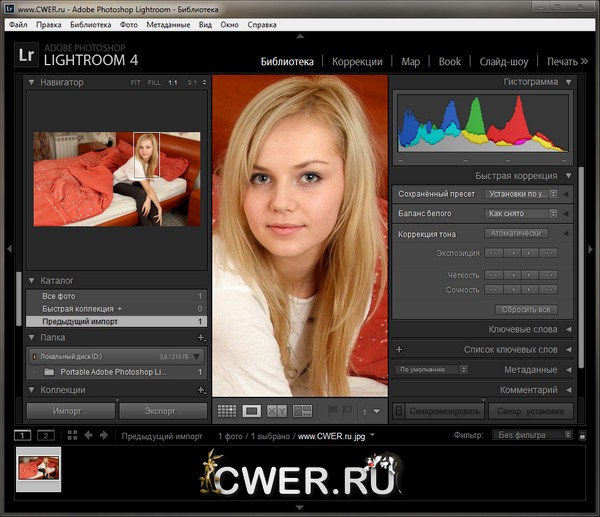Switch to Loupe view icon
This screenshot has height=517, width=600.
click(252, 410)
